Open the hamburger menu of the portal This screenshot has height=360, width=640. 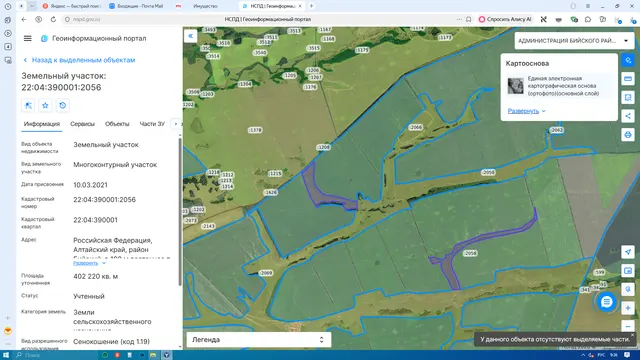pos(27,38)
